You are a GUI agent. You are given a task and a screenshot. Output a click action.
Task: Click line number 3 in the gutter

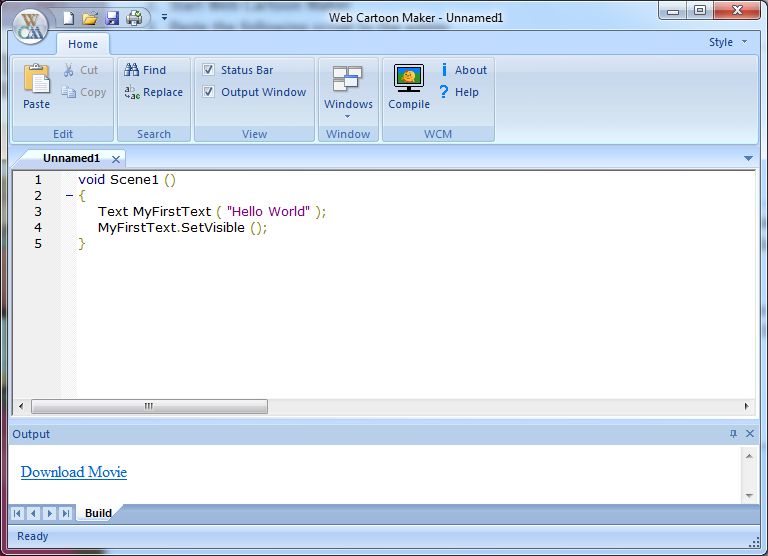tap(38, 212)
